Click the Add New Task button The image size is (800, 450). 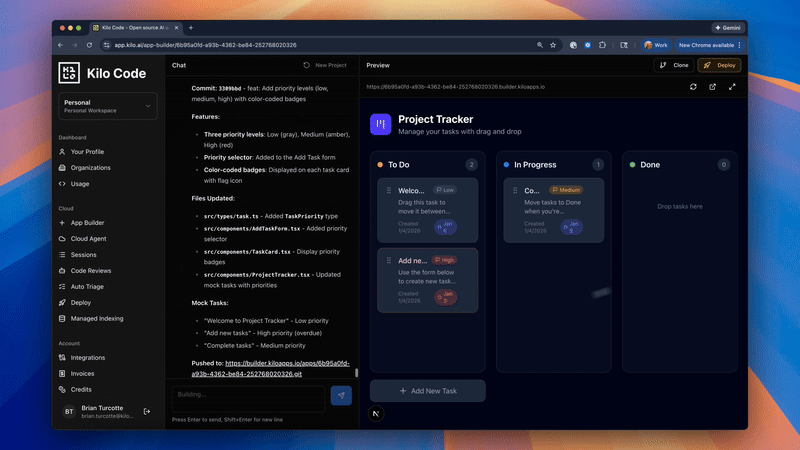click(x=428, y=391)
